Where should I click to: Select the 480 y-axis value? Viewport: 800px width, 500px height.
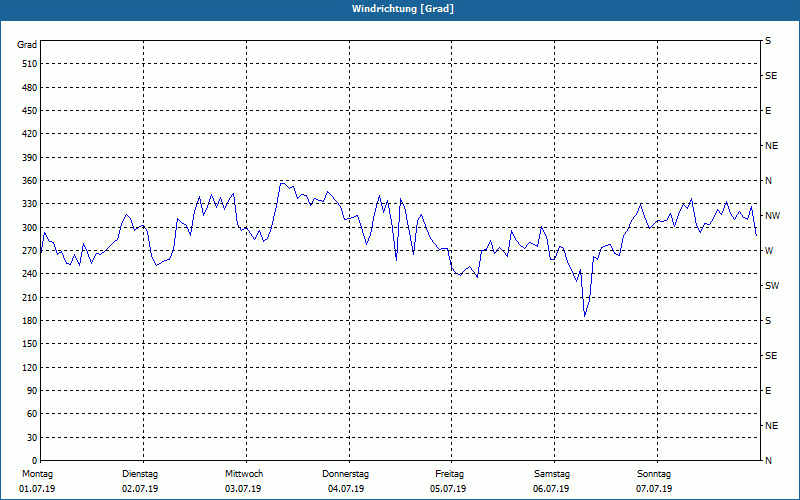point(30,88)
